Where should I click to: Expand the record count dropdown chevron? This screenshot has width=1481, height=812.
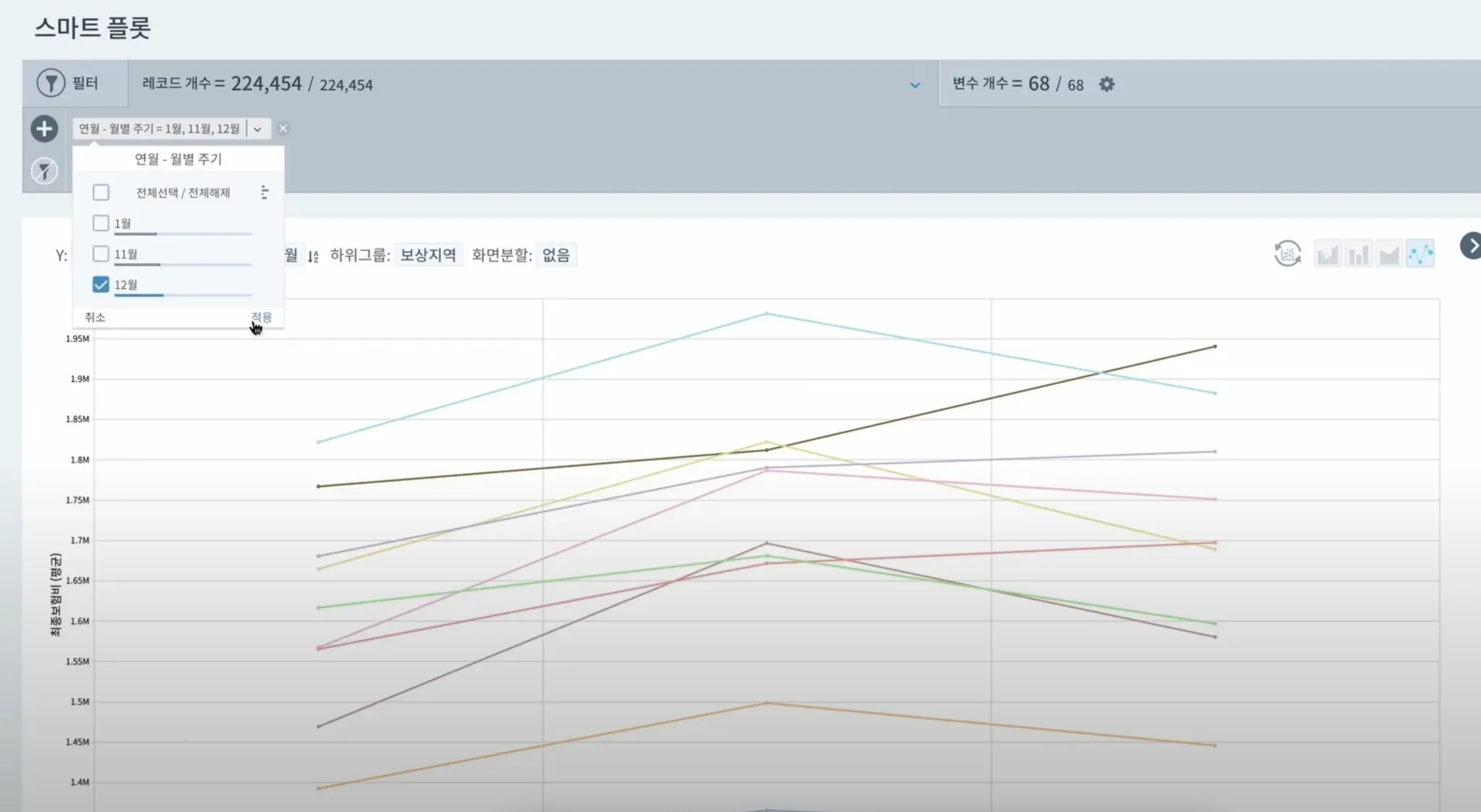tap(915, 85)
